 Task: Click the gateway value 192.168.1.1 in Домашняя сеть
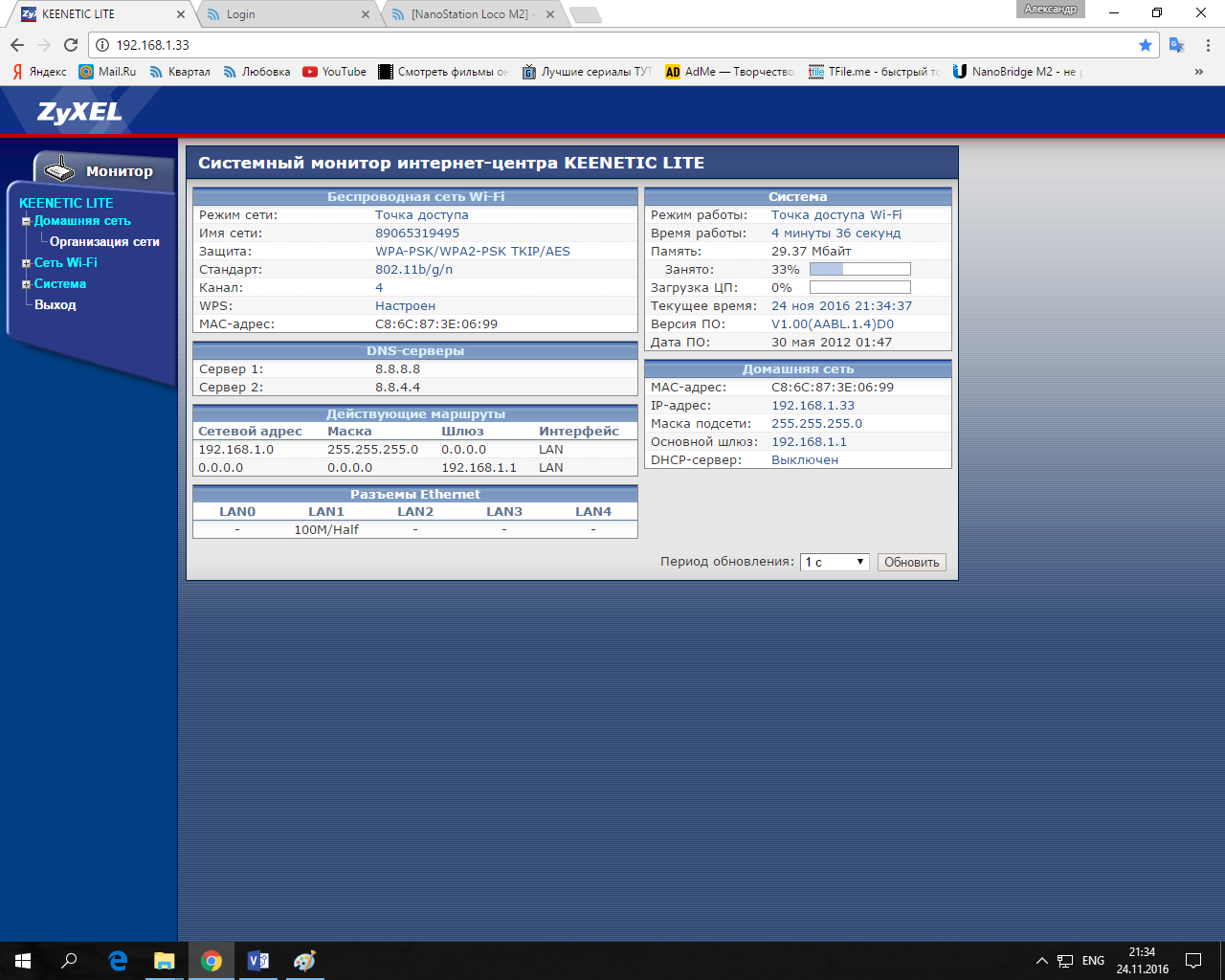809,442
